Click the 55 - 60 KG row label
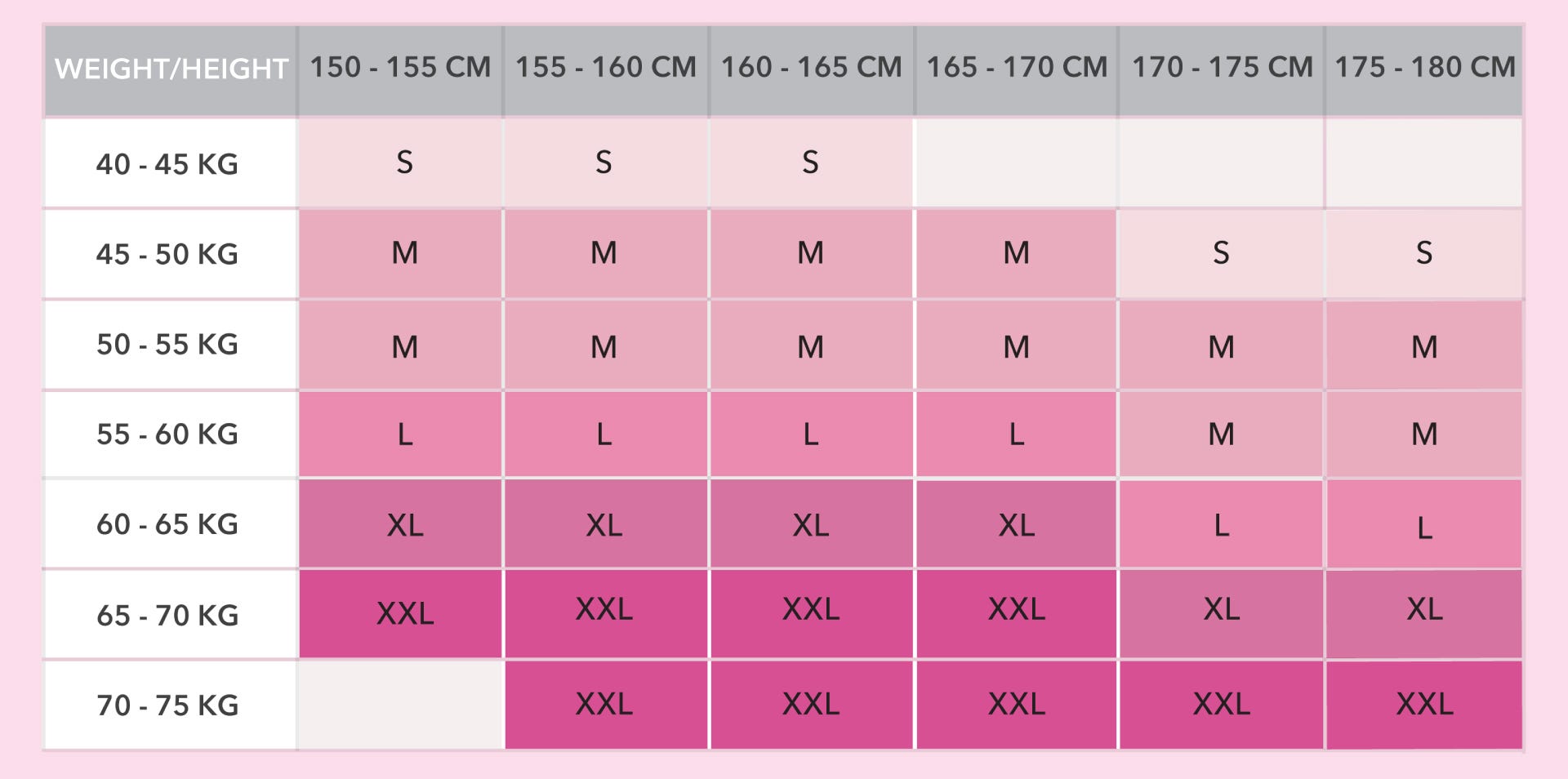Viewport: 1568px width, 779px height. pos(170,434)
